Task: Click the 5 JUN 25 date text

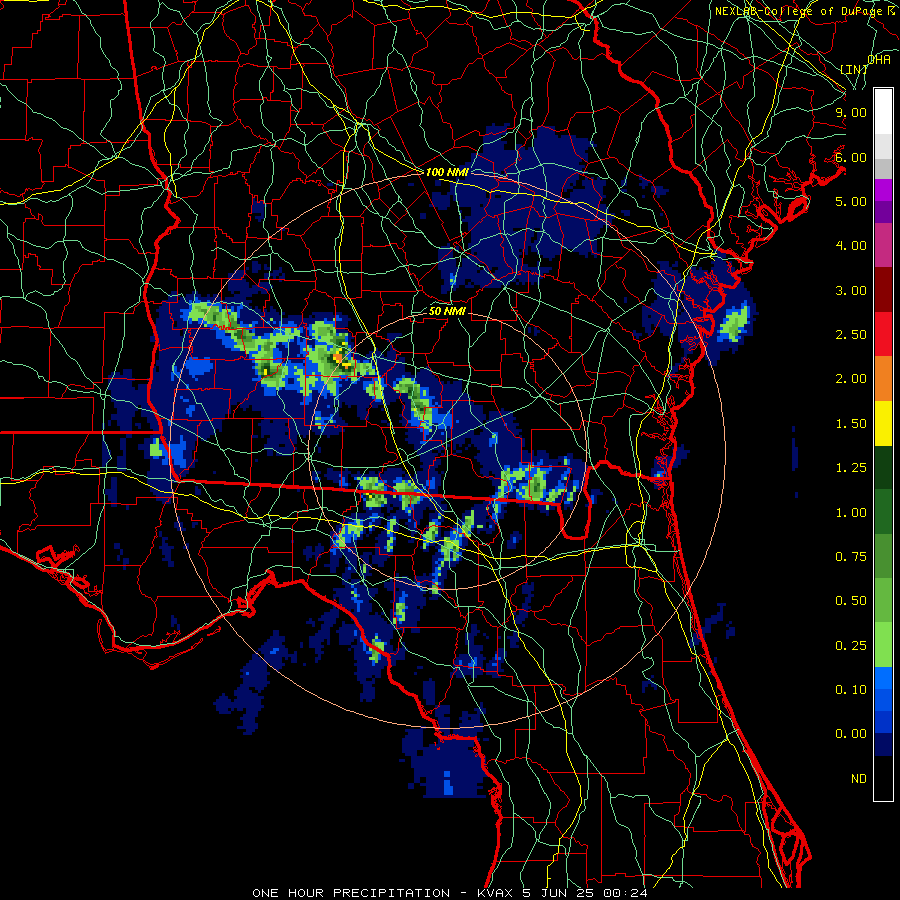Action: 559,893
